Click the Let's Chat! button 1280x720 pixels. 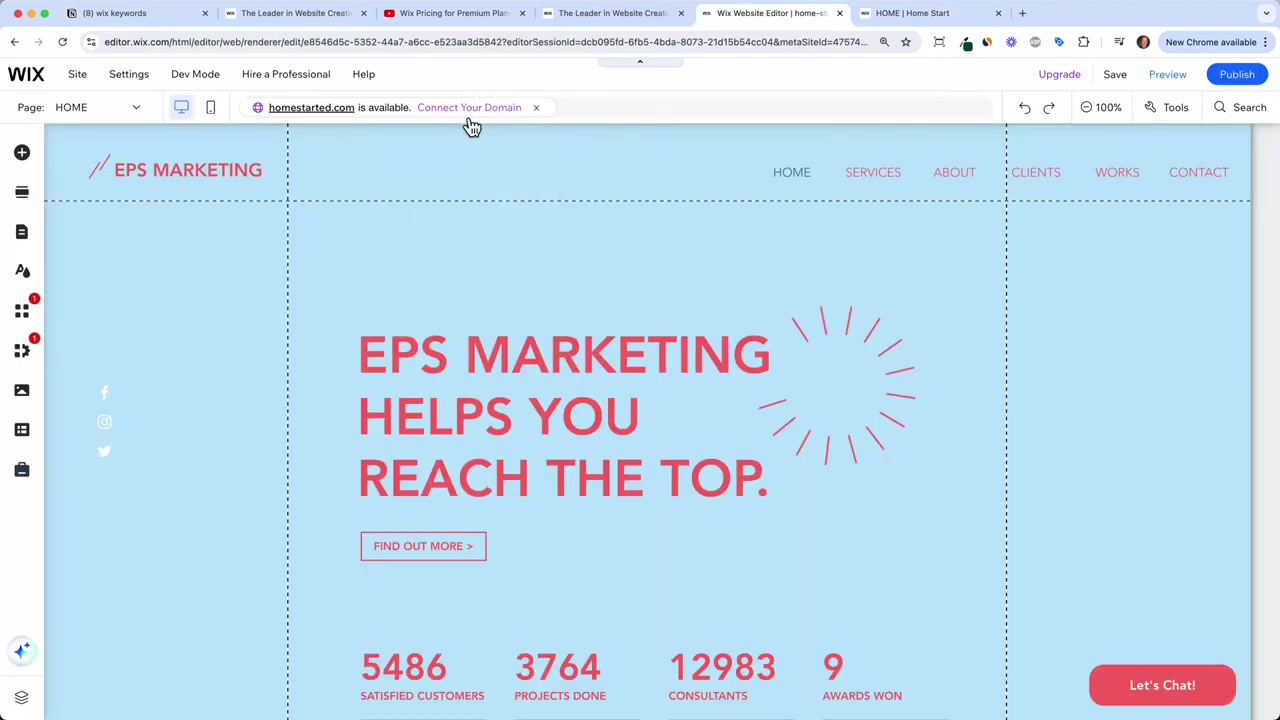[x=1162, y=685]
